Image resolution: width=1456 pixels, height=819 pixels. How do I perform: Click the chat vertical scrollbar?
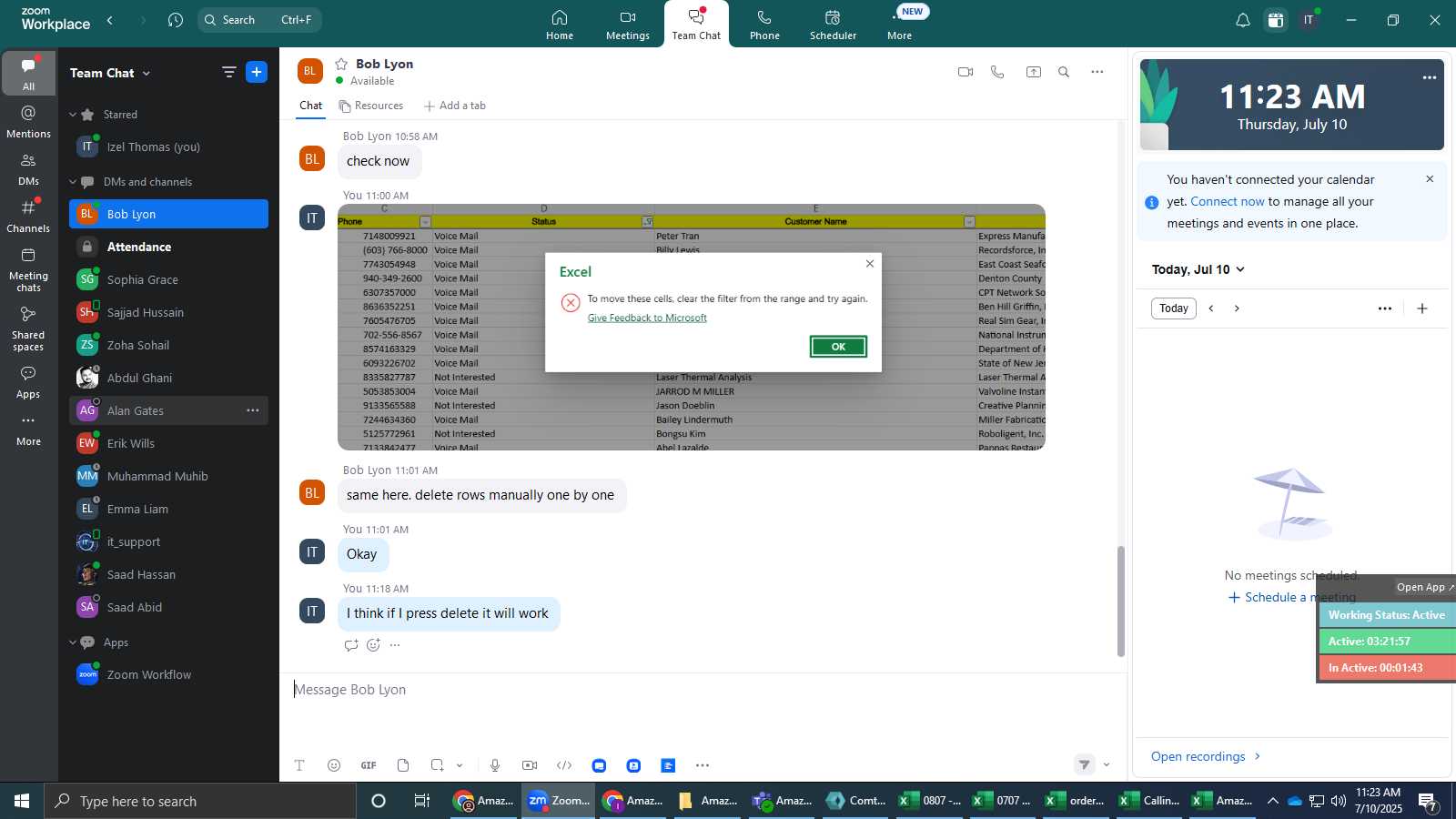1121,601
